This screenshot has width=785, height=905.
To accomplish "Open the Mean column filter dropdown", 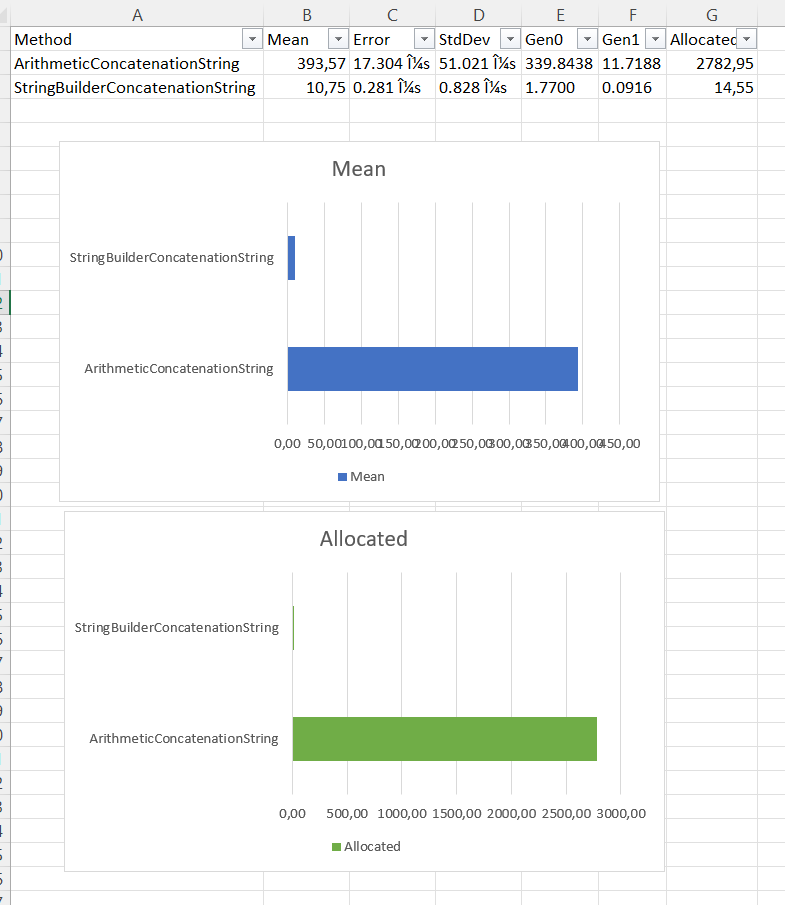I will click(x=337, y=39).
